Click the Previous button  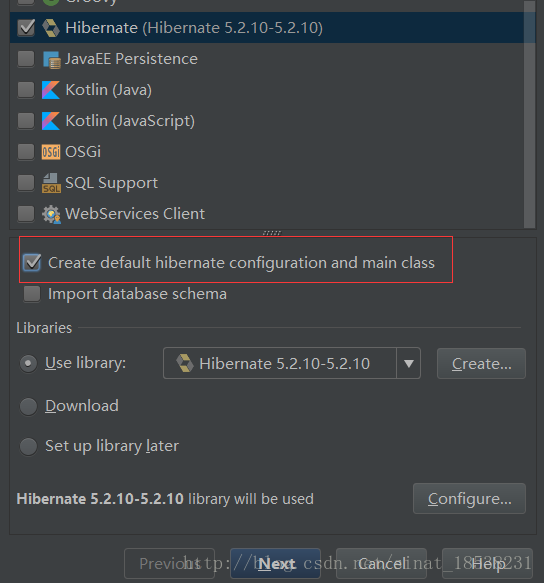tap(169, 563)
